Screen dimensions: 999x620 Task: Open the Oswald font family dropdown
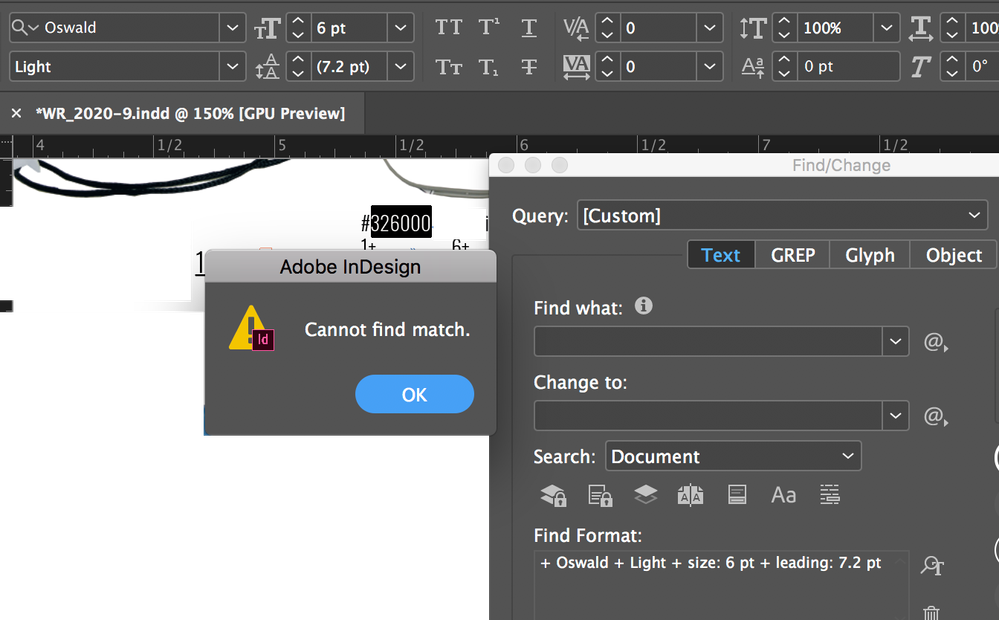tap(233, 28)
